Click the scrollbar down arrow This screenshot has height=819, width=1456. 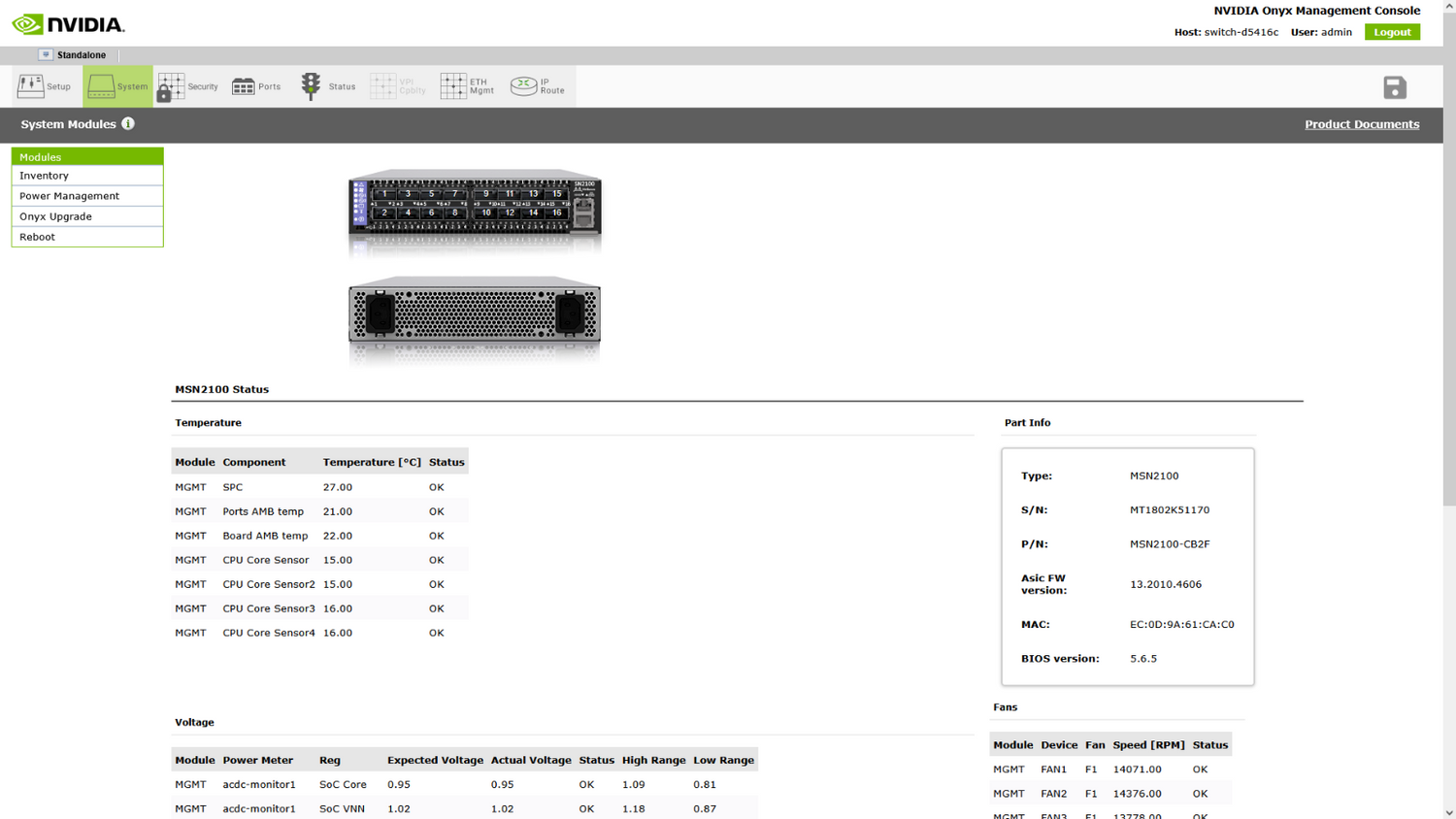1449,813
